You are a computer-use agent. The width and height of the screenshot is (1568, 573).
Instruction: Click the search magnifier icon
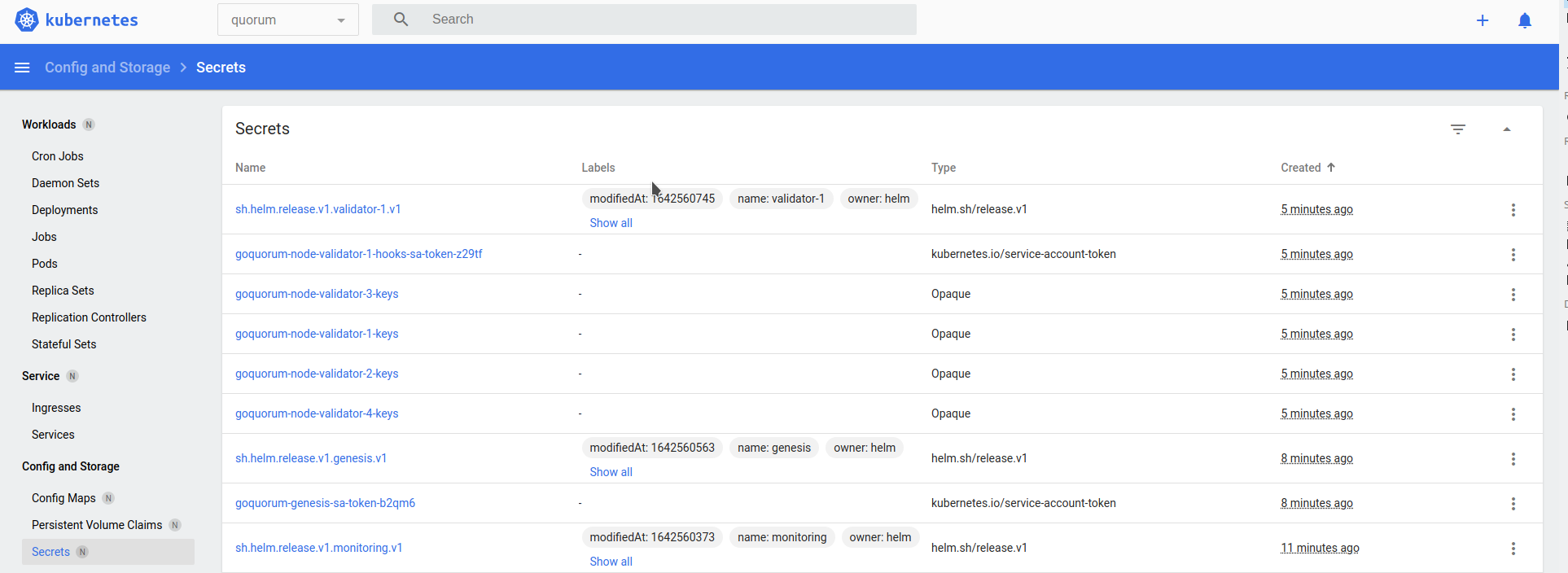click(401, 20)
